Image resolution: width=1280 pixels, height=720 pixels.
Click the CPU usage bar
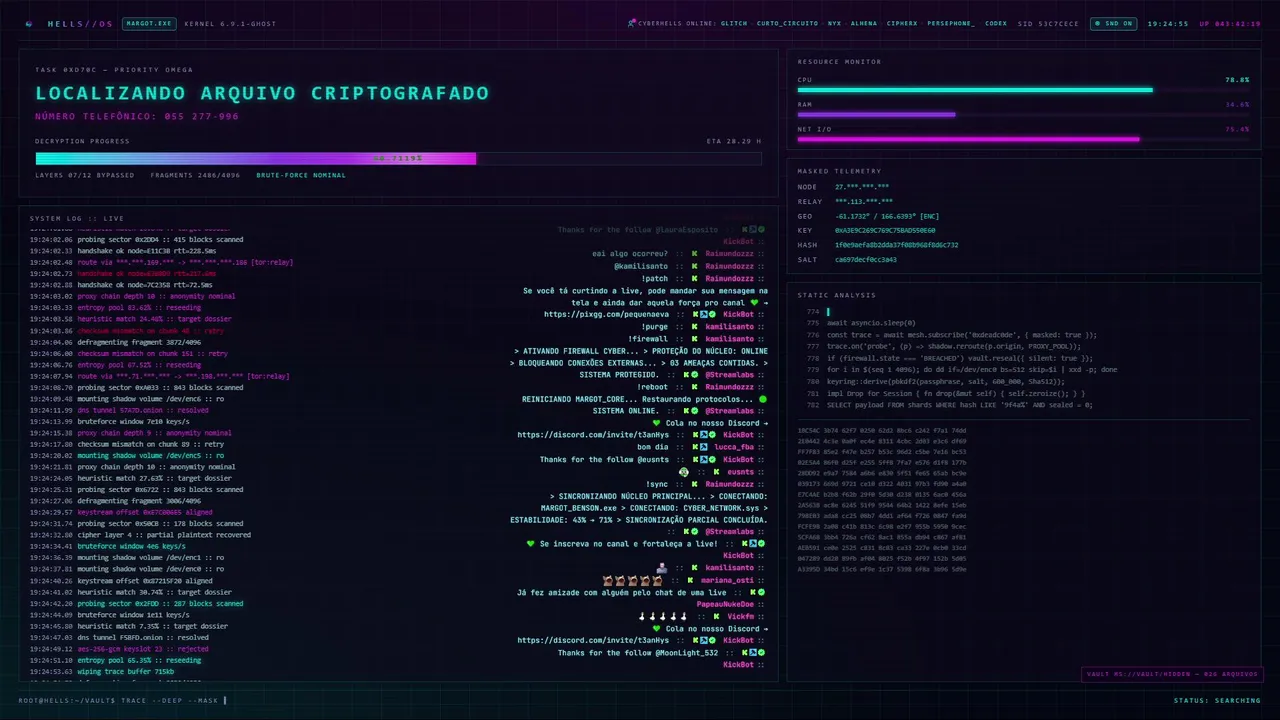pyautogui.click(x=1023, y=90)
